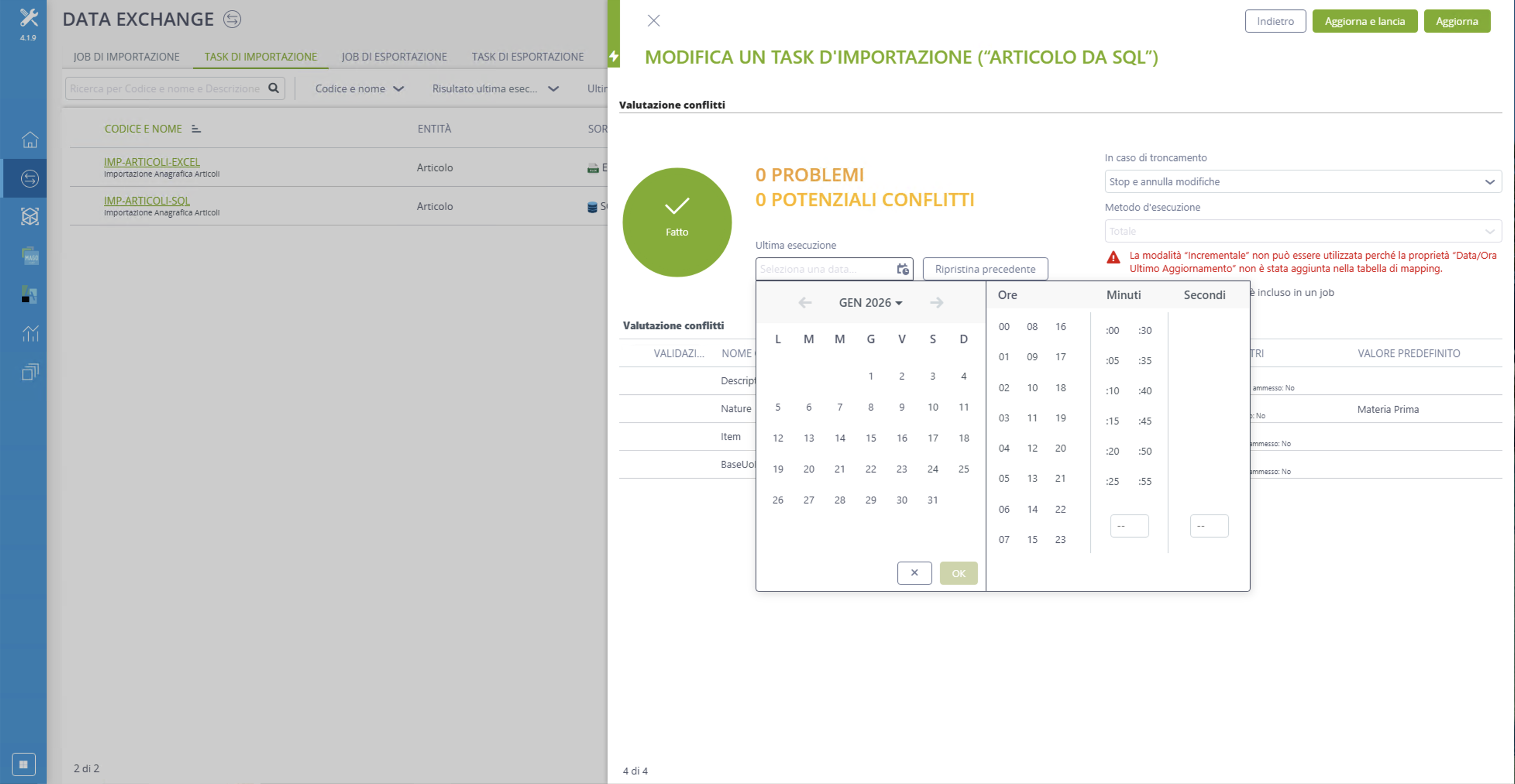Click the custom minutes input box
The height and width of the screenshot is (784, 1515).
coord(1129,526)
